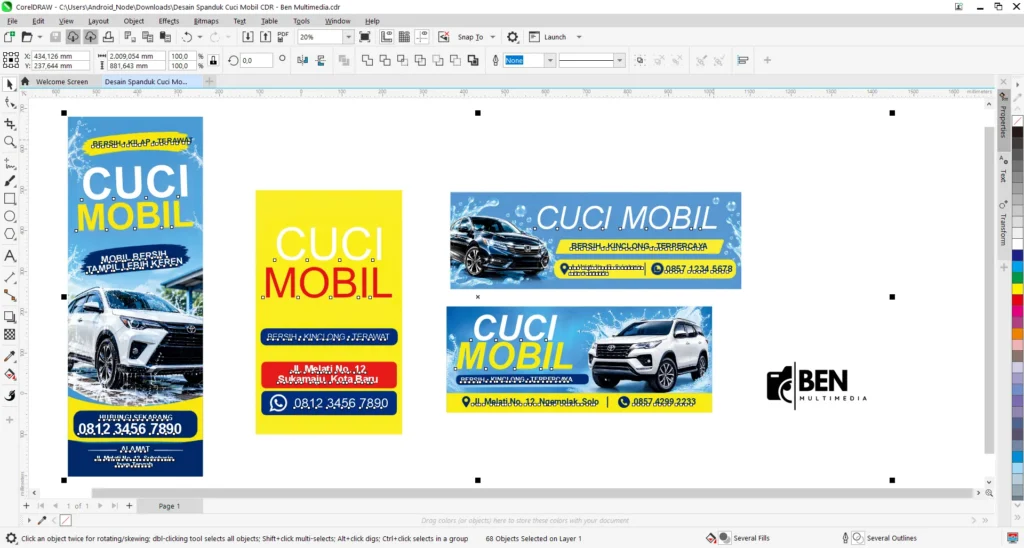Viewport: 1024px width, 548px height.
Task: Select the Color Eyedropper tool
Action: coord(9,357)
